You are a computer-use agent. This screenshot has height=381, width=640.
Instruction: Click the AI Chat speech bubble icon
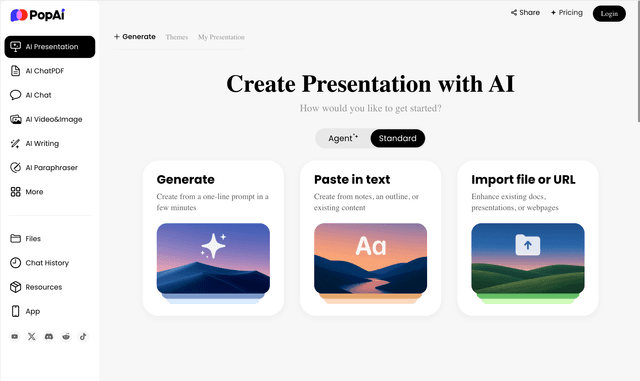pos(16,95)
